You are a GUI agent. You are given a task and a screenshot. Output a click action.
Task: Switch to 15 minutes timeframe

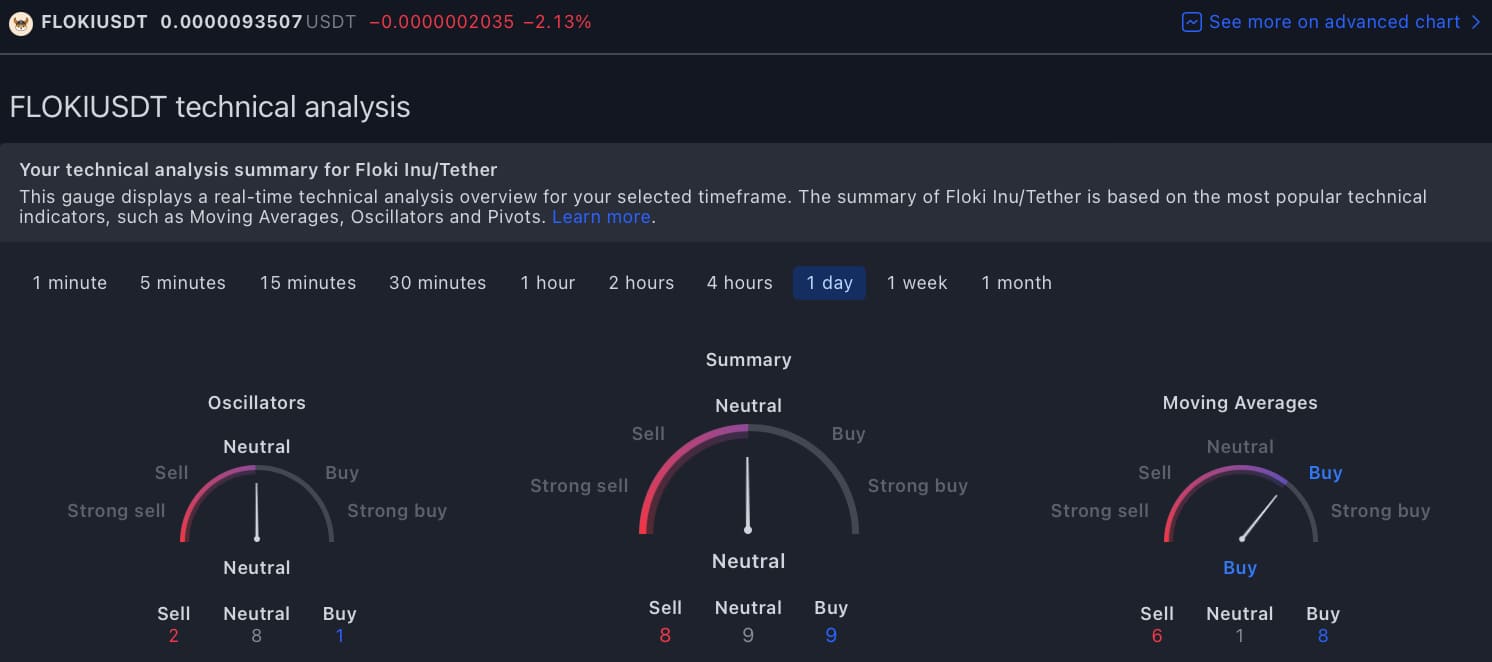pos(308,283)
